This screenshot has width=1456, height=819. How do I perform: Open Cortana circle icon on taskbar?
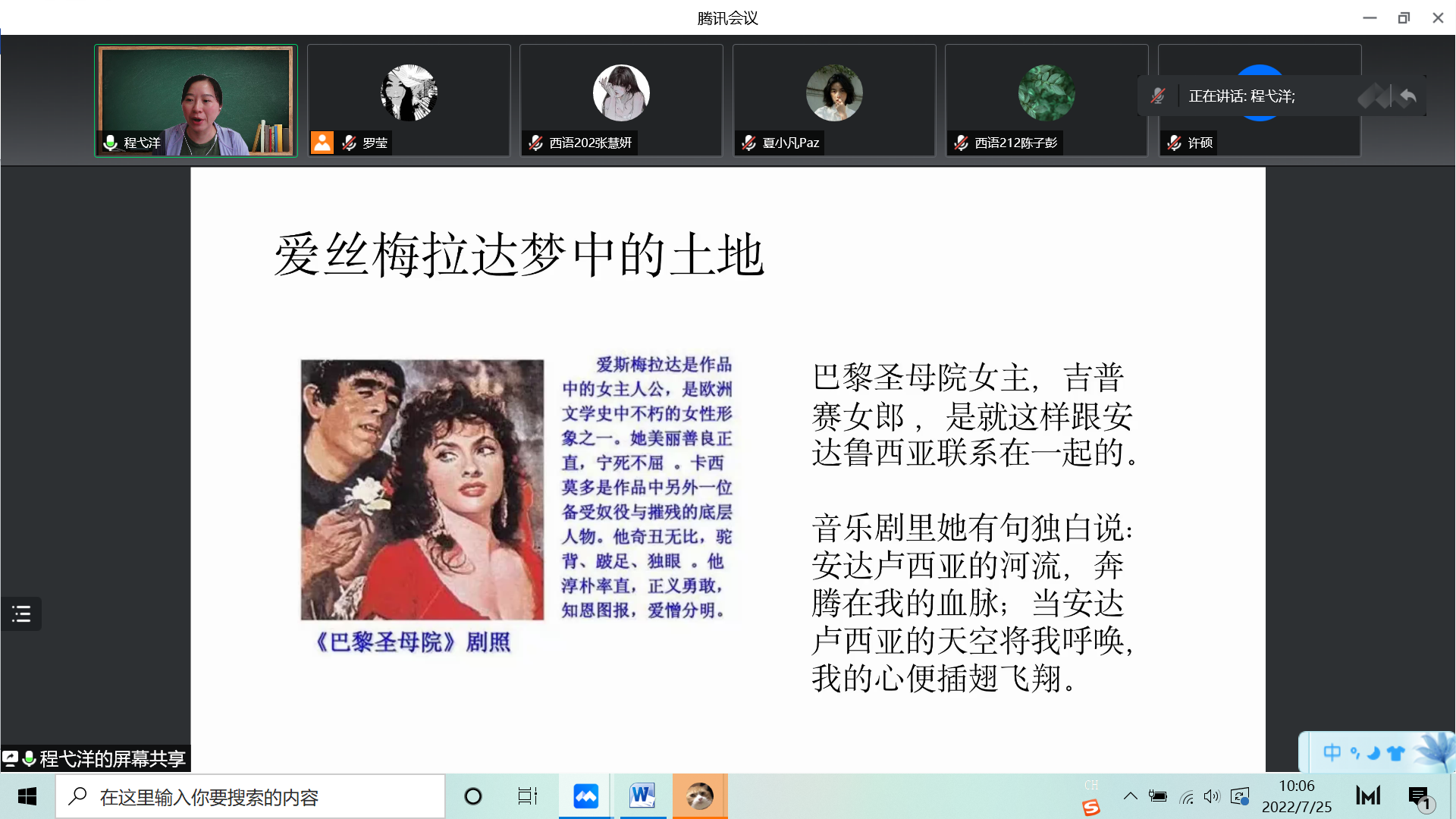point(473,796)
